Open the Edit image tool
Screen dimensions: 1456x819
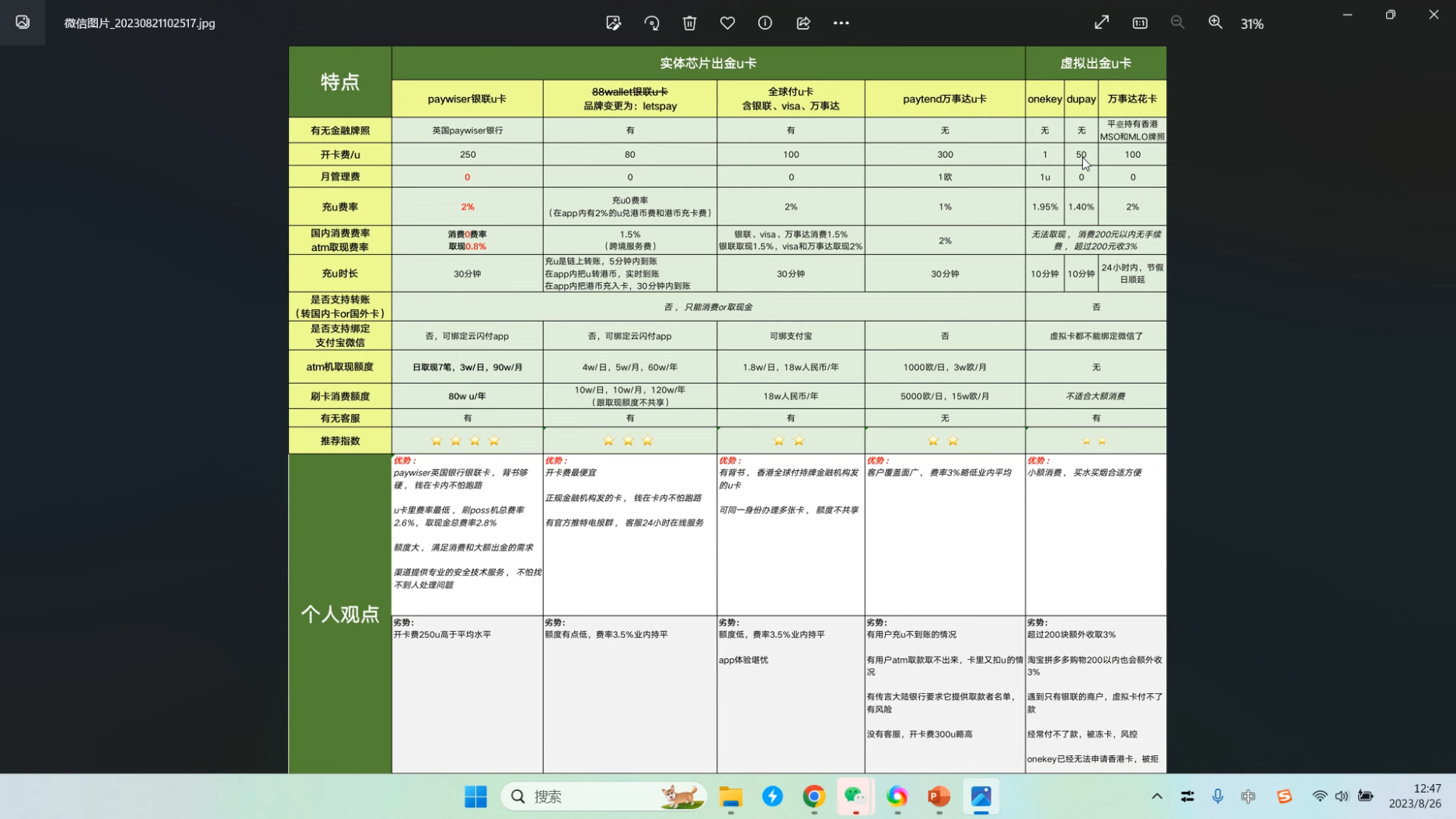613,23
